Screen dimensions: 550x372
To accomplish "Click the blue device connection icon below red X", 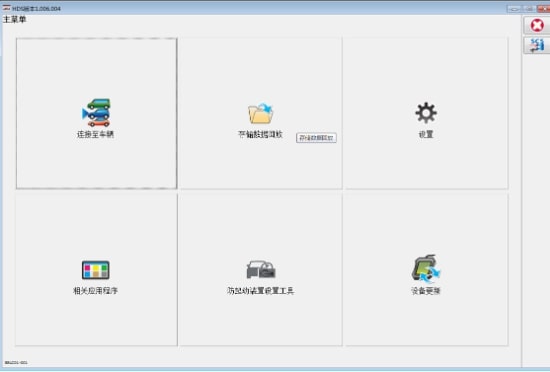I will click(x=537, y=46).
